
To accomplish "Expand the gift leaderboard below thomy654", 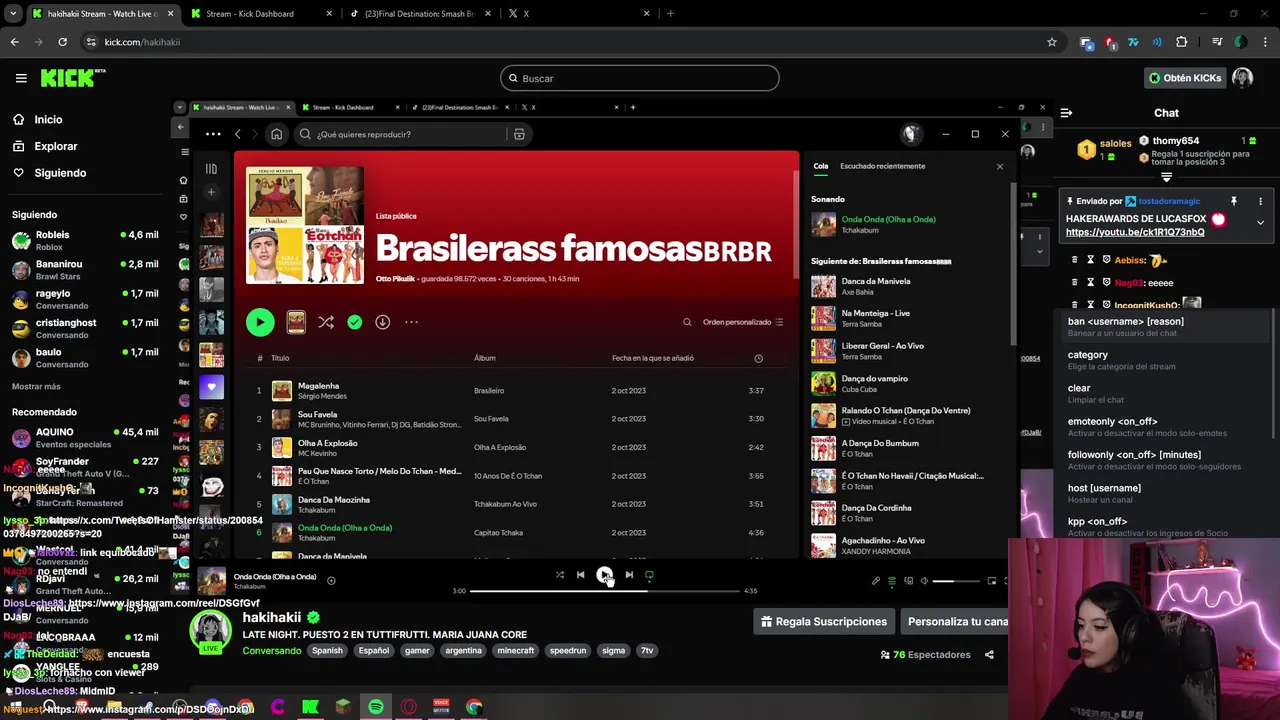I will pos(1166,177).
